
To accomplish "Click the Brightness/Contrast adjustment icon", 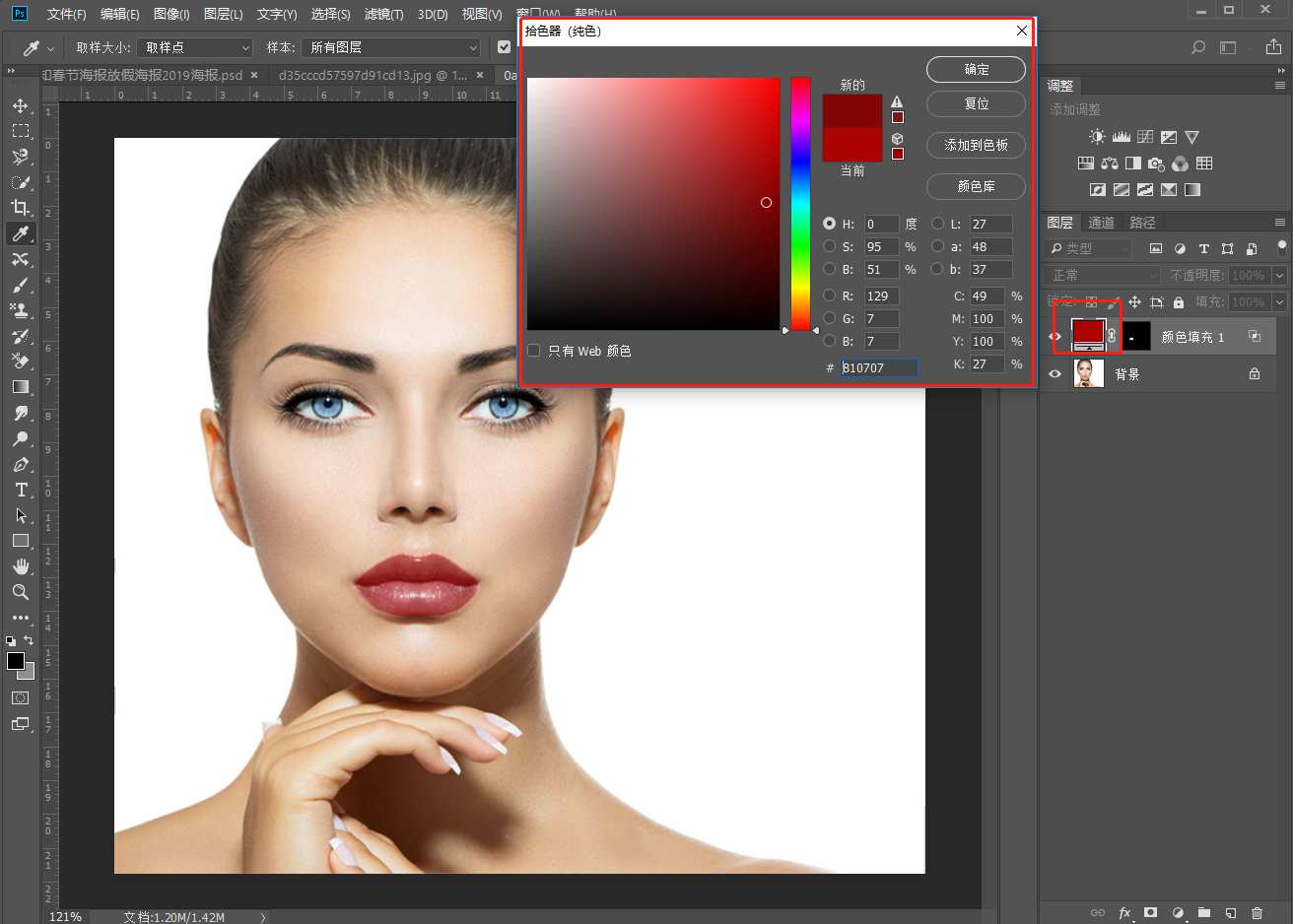I will pyautogui.click(x=1097, y=137).
